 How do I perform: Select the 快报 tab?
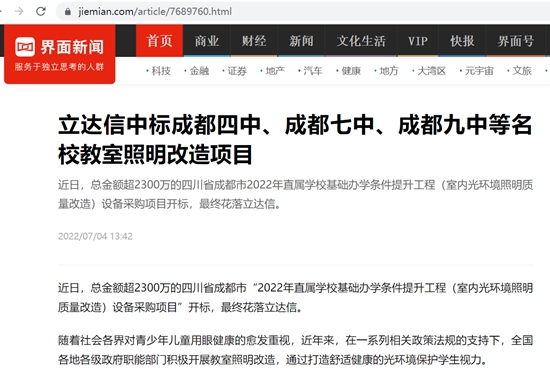[x=462, y=41]
